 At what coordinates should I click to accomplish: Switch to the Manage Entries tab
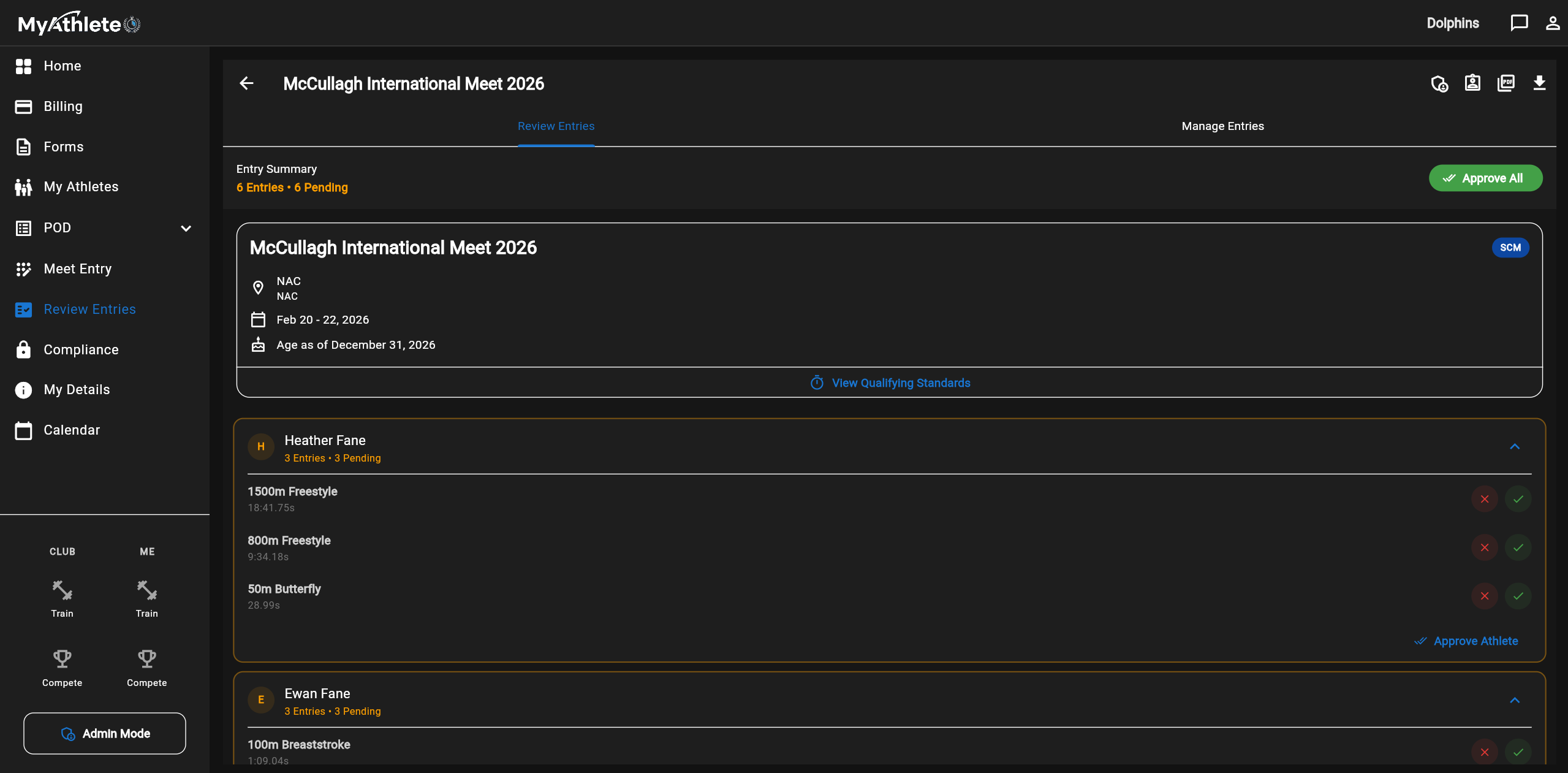pos(1222,126)
